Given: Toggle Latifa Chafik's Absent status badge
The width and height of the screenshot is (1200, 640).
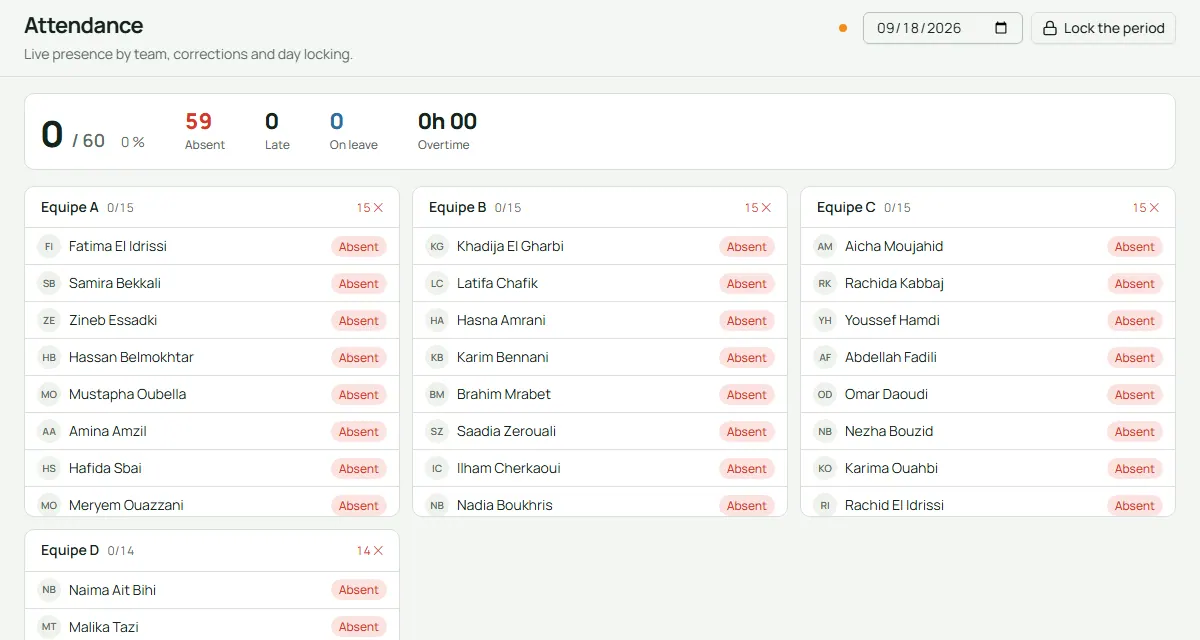Looking at the screenshot, I should click(747, 284).
